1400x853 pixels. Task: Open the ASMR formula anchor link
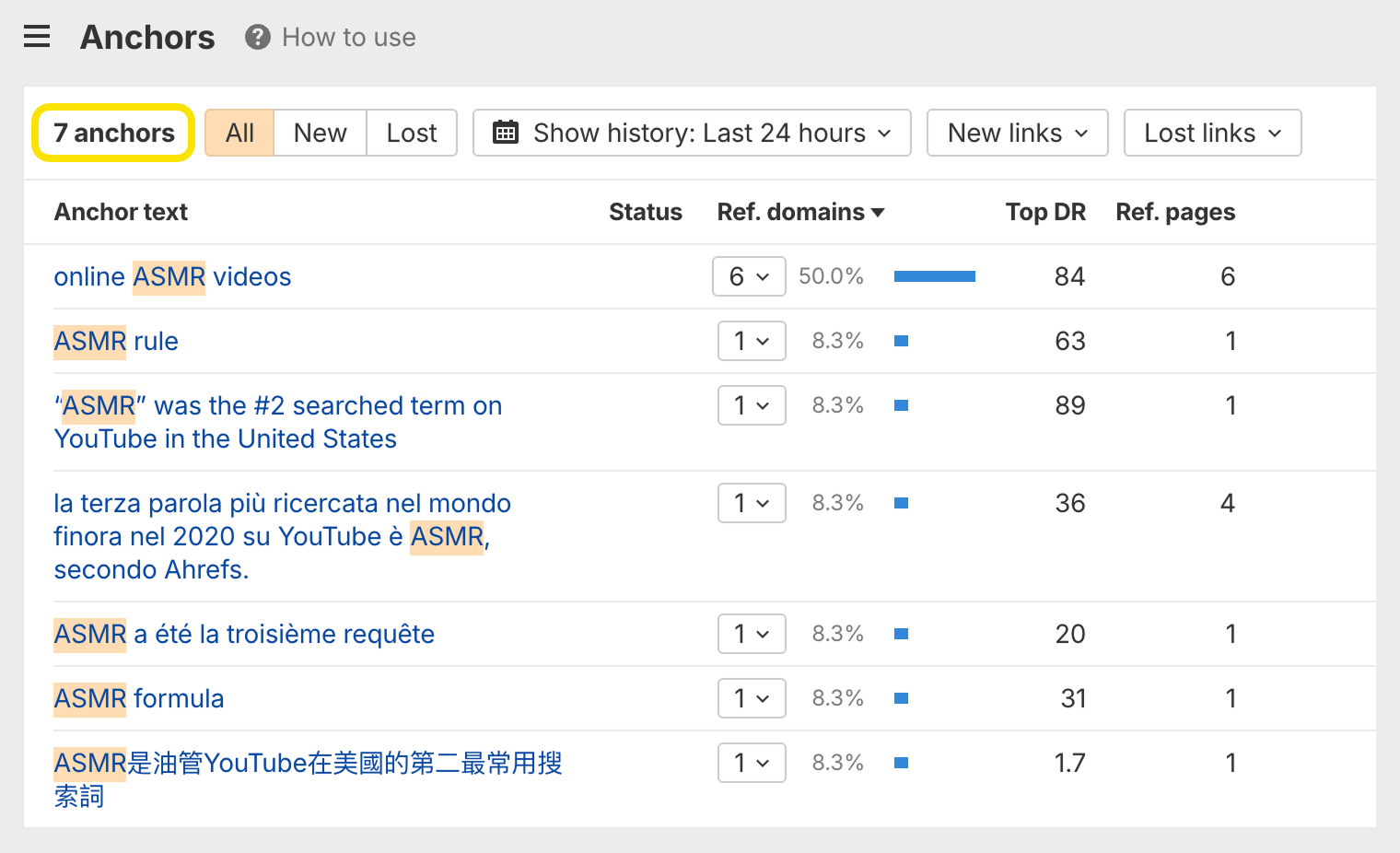tap(138, 698)
